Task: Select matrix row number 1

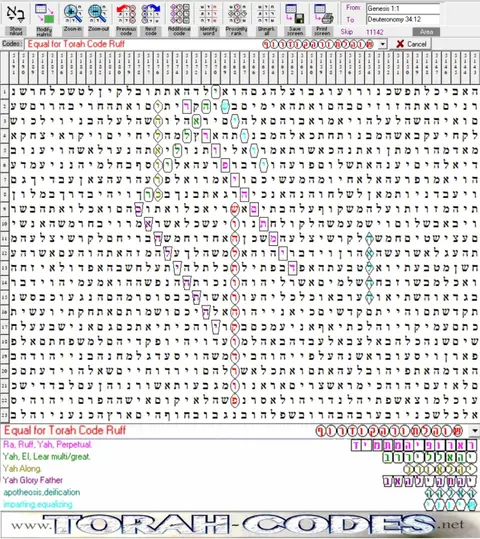Action: pyautogui.click(x=4, y=92)
